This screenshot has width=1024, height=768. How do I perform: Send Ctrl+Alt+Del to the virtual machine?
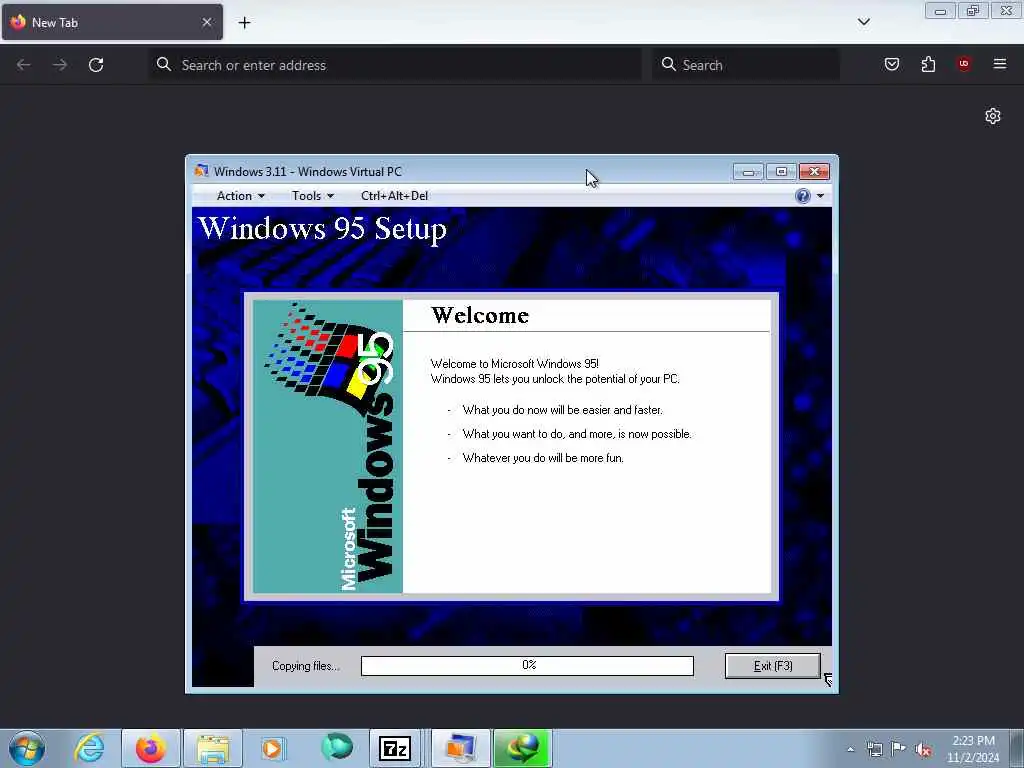pyautogui.click(x=394, y=196)
